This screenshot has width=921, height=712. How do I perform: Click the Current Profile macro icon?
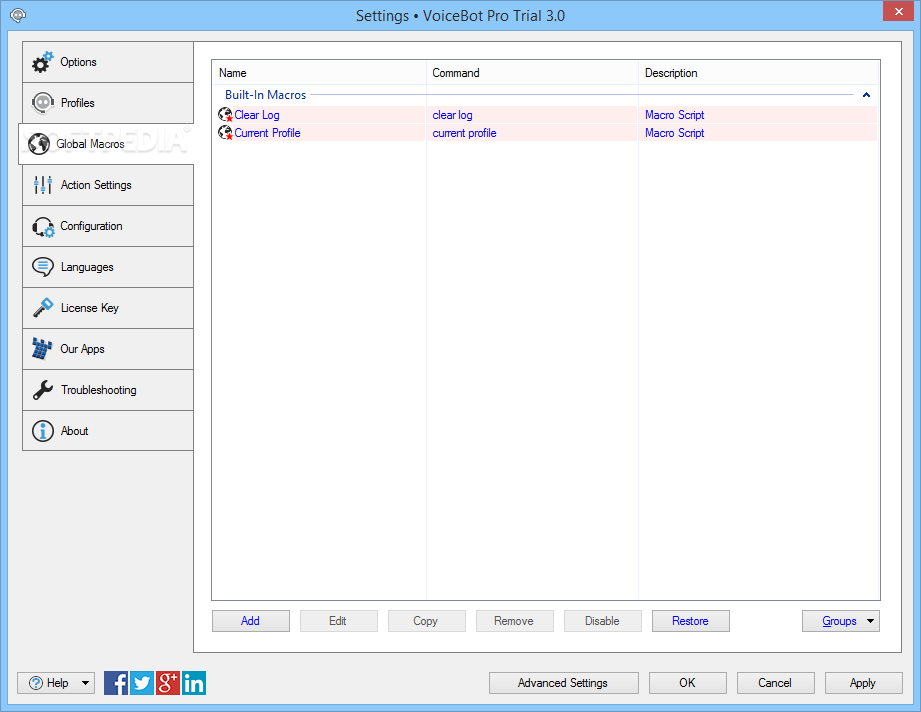point(226,133)
